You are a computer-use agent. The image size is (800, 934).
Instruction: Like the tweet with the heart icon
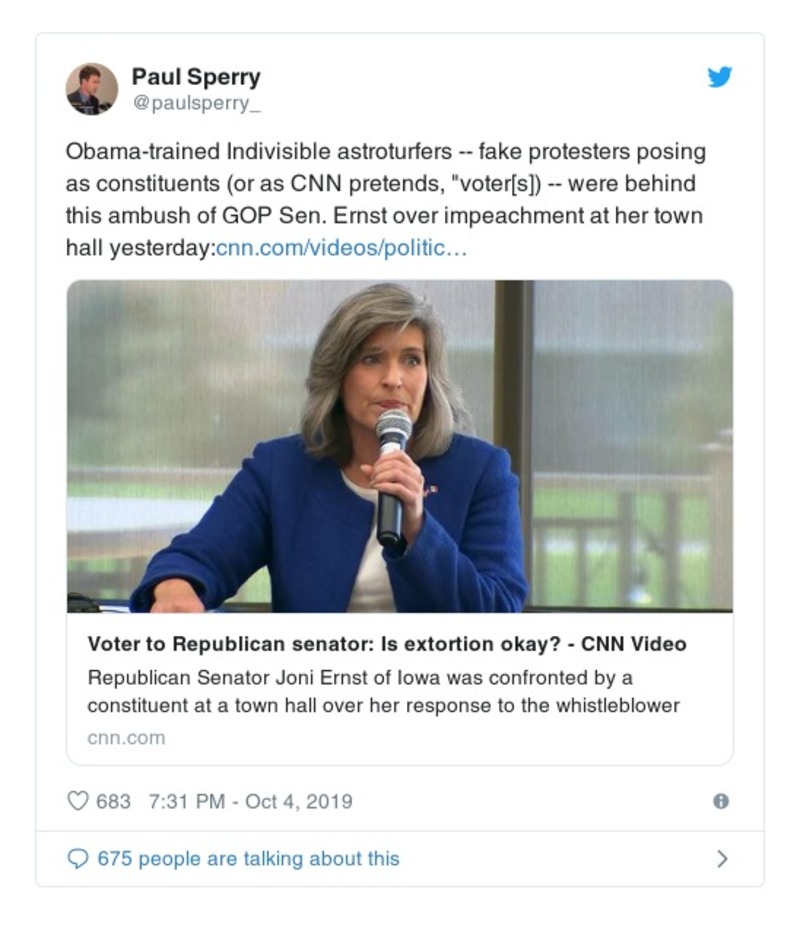pyautogui.click(x=78, y=801)
